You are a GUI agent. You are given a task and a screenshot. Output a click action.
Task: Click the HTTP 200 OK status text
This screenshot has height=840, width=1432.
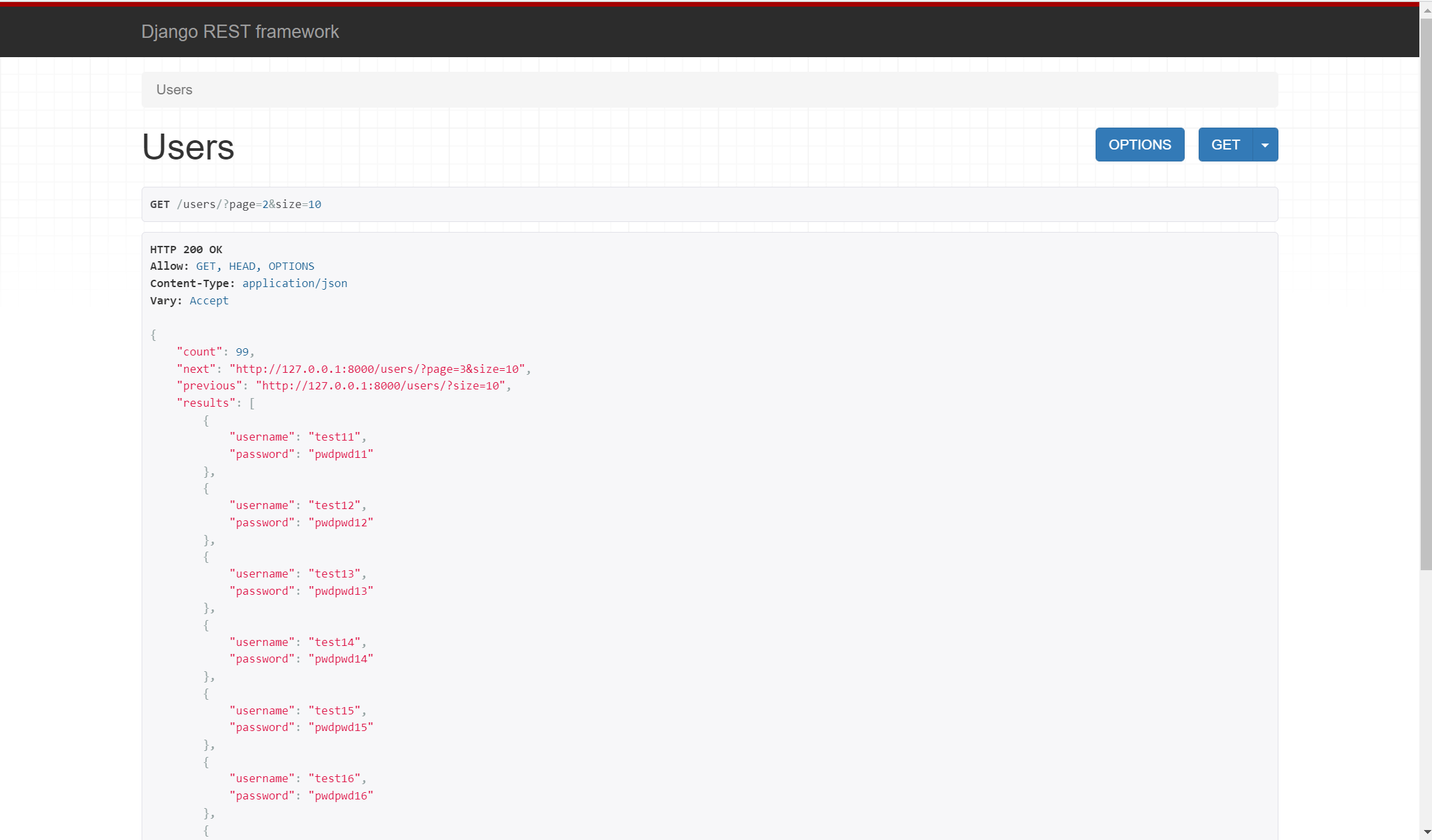pyautogui.click(x=186, y=250)
